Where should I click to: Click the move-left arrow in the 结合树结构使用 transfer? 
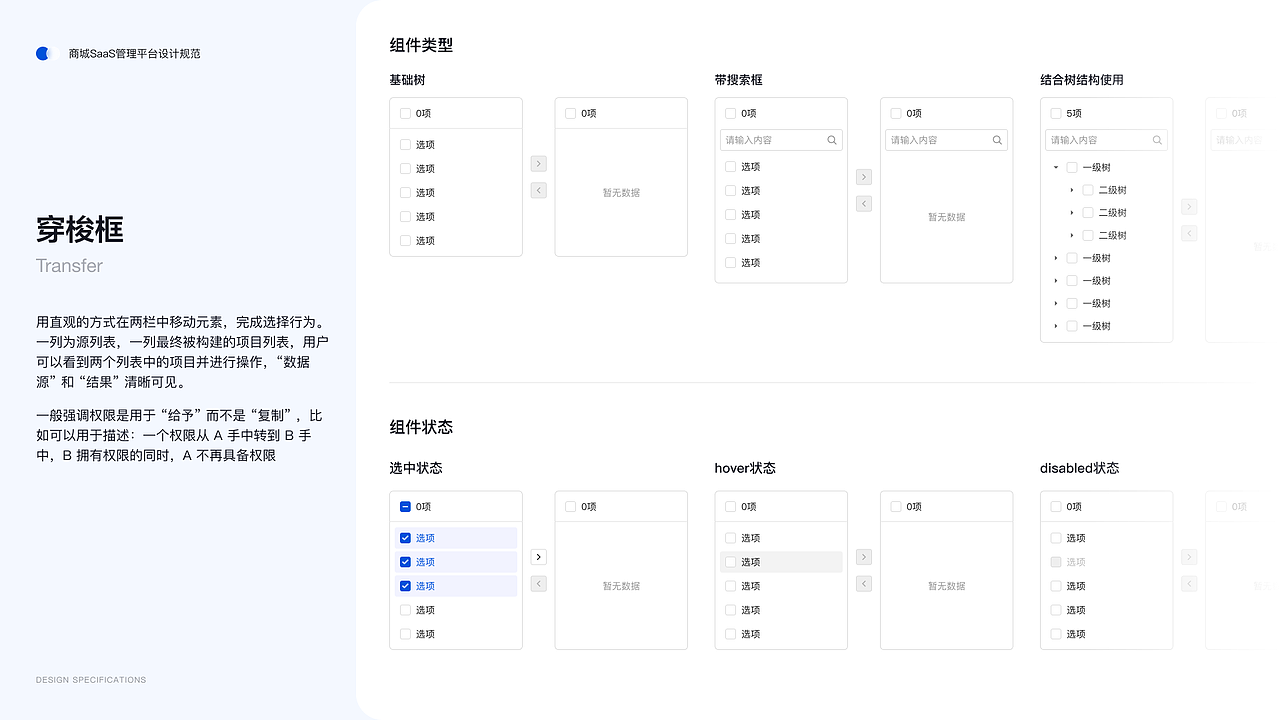point(1189,234)
